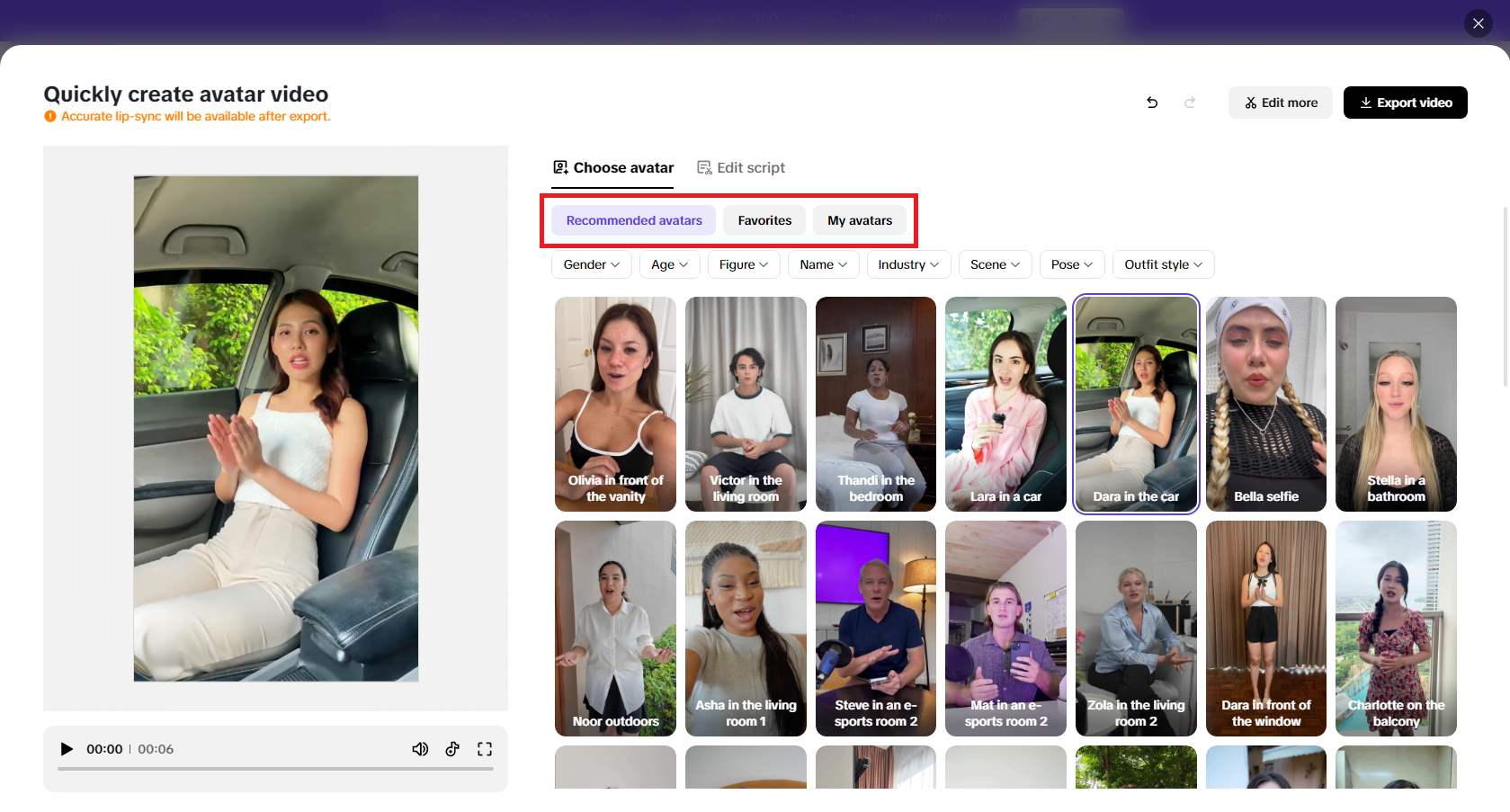Open Edit more options
This screenshot has height=812, width=1510.
tap(1280, 103)
